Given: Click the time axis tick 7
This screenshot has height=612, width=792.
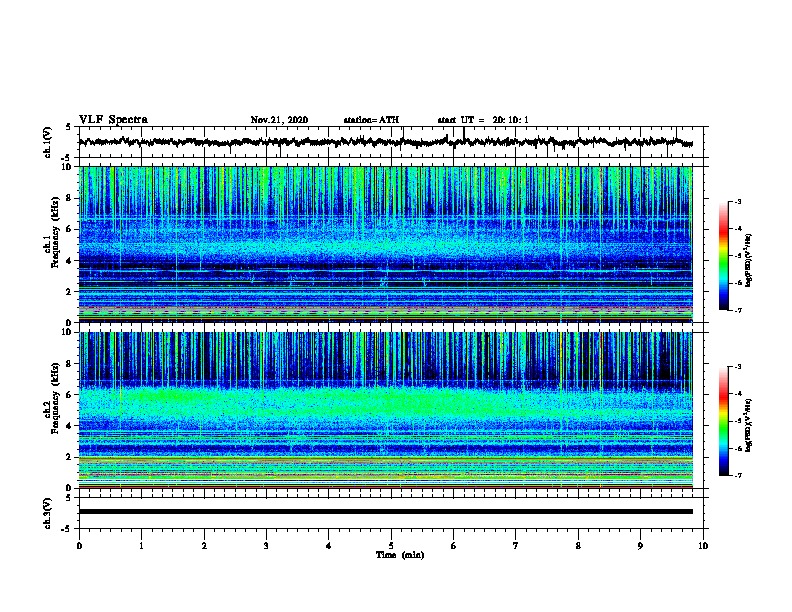Looking at the screenshot, I should coord(516,546).
